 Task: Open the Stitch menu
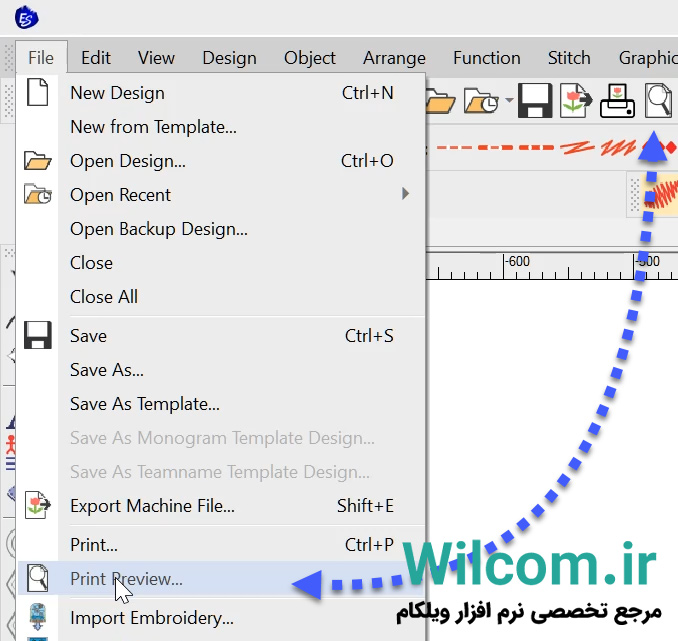[x=569, y=58]
